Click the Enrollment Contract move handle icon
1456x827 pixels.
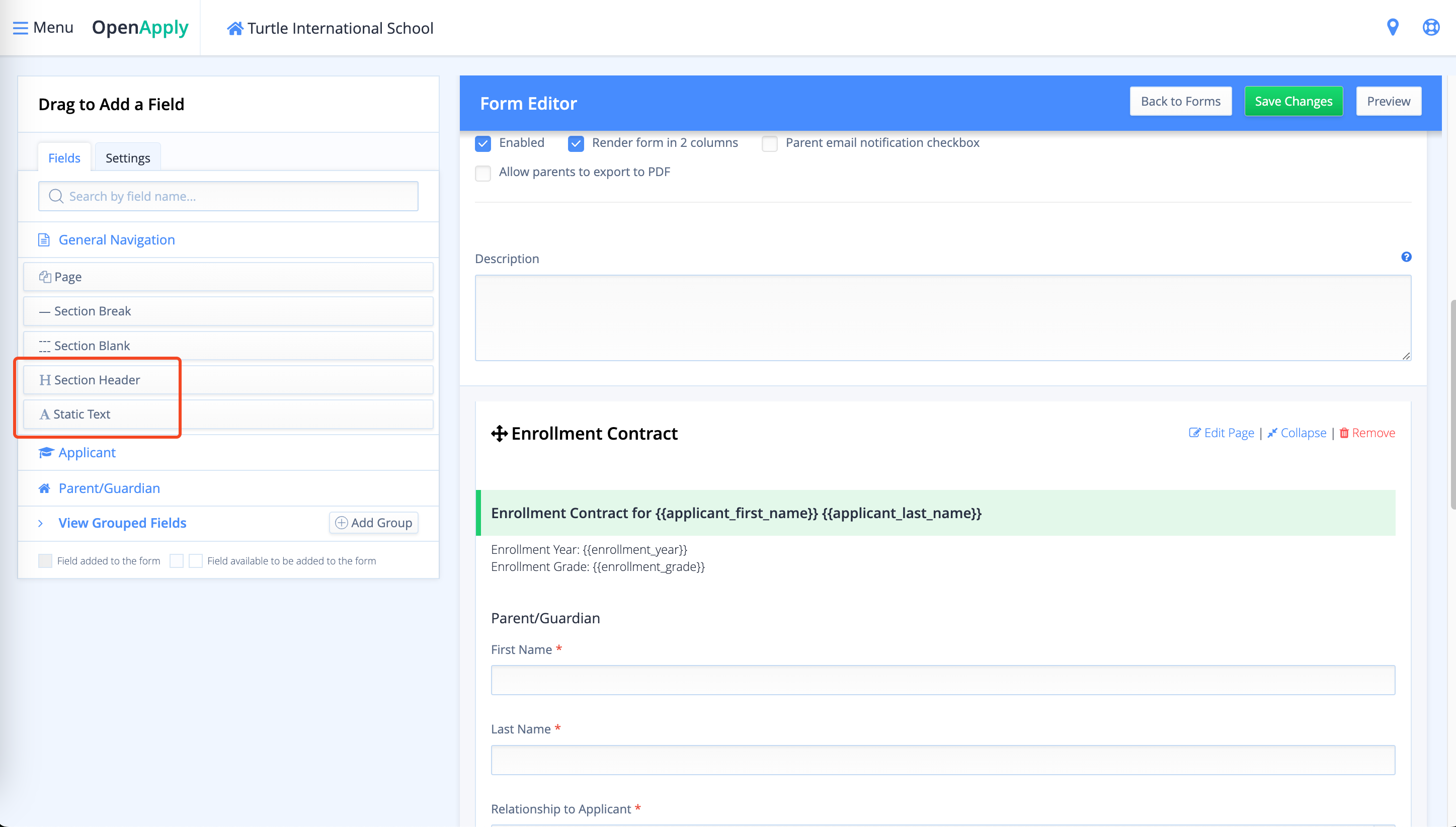click(499, 434)
